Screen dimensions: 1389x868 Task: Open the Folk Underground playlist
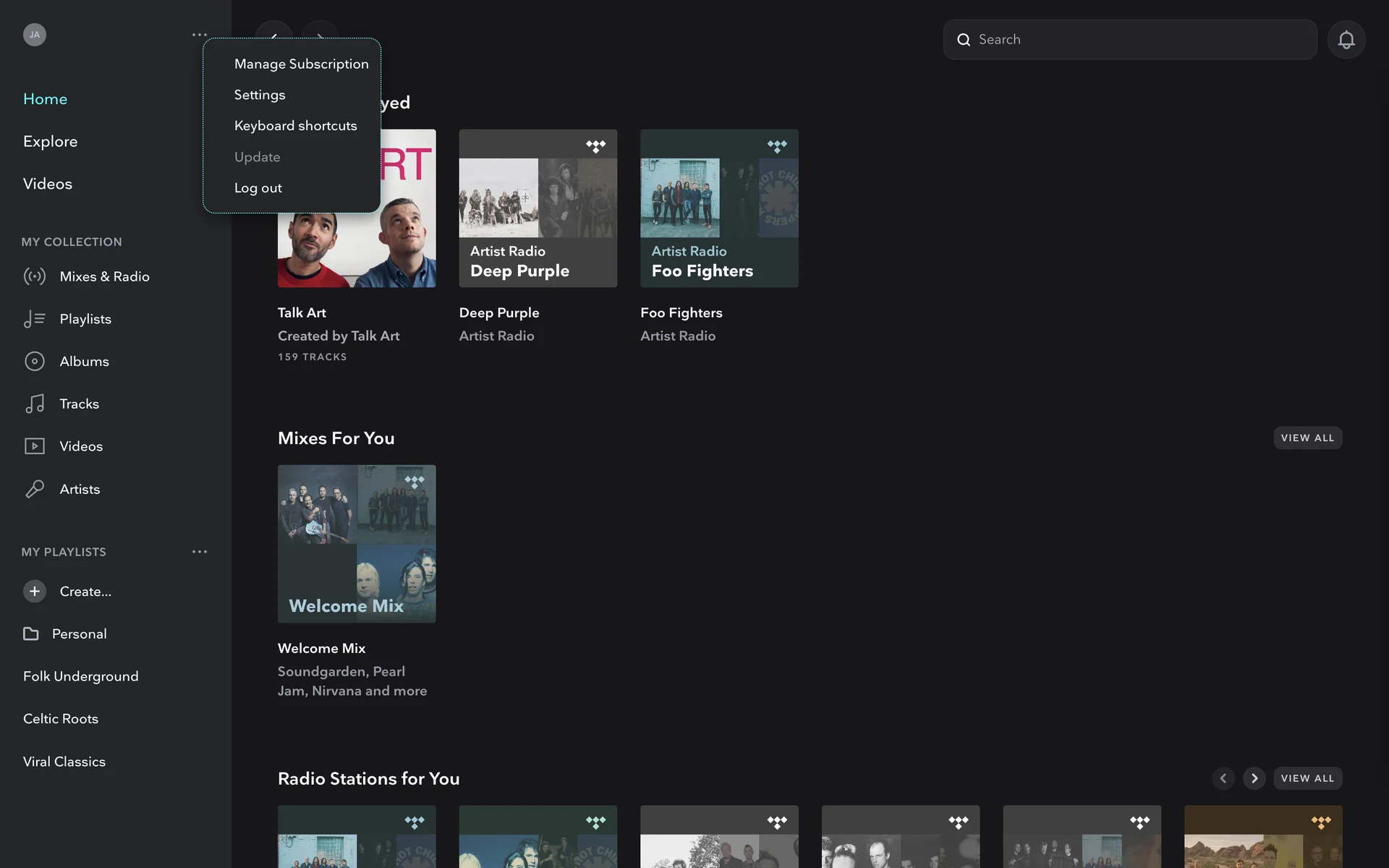click(80, 676)
